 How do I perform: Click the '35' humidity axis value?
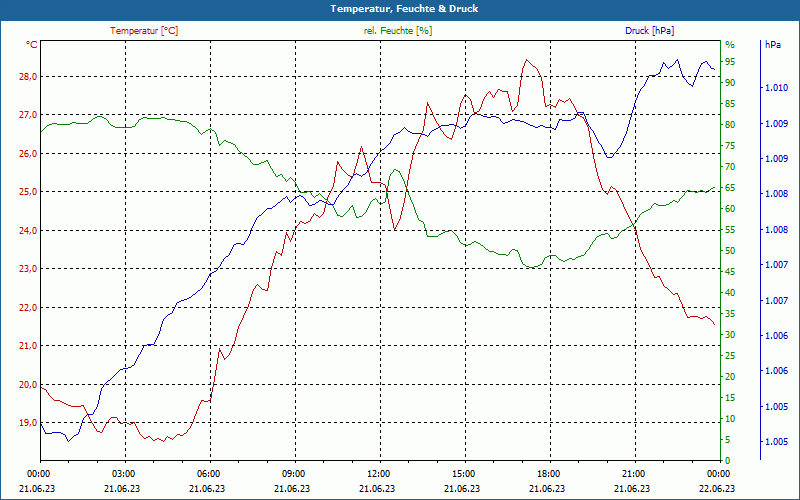pos(730,314)
